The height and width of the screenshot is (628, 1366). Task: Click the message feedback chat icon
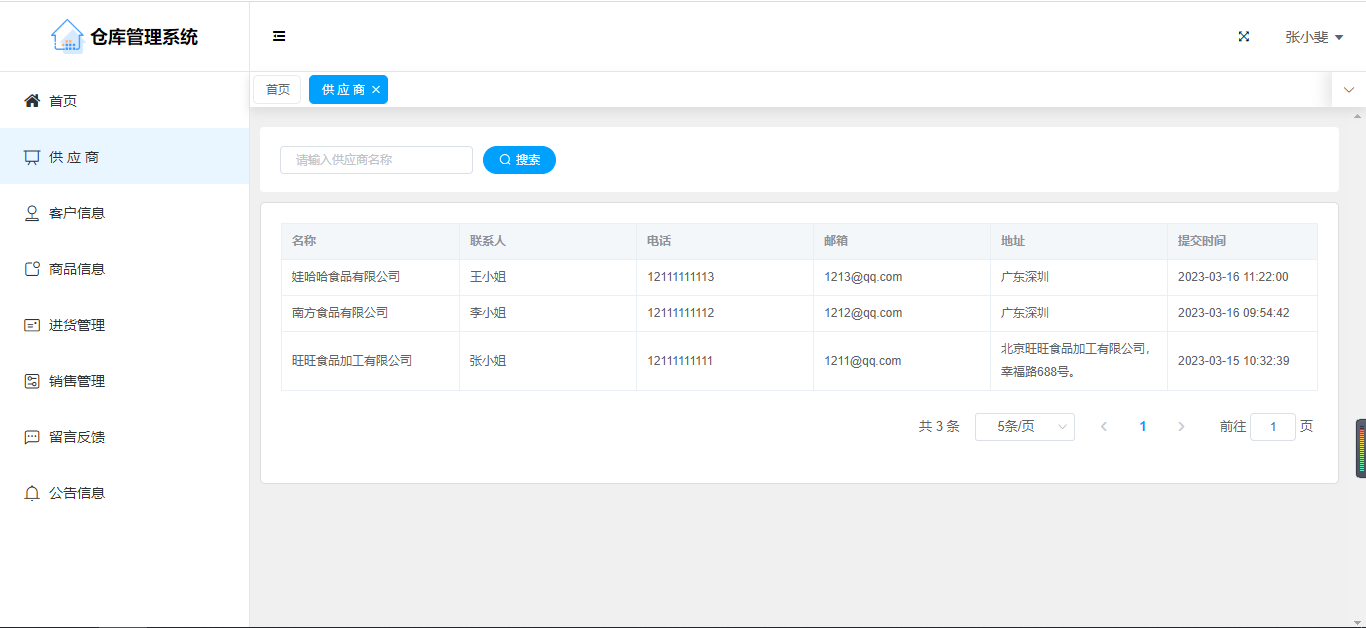click(x=32, y=437)
